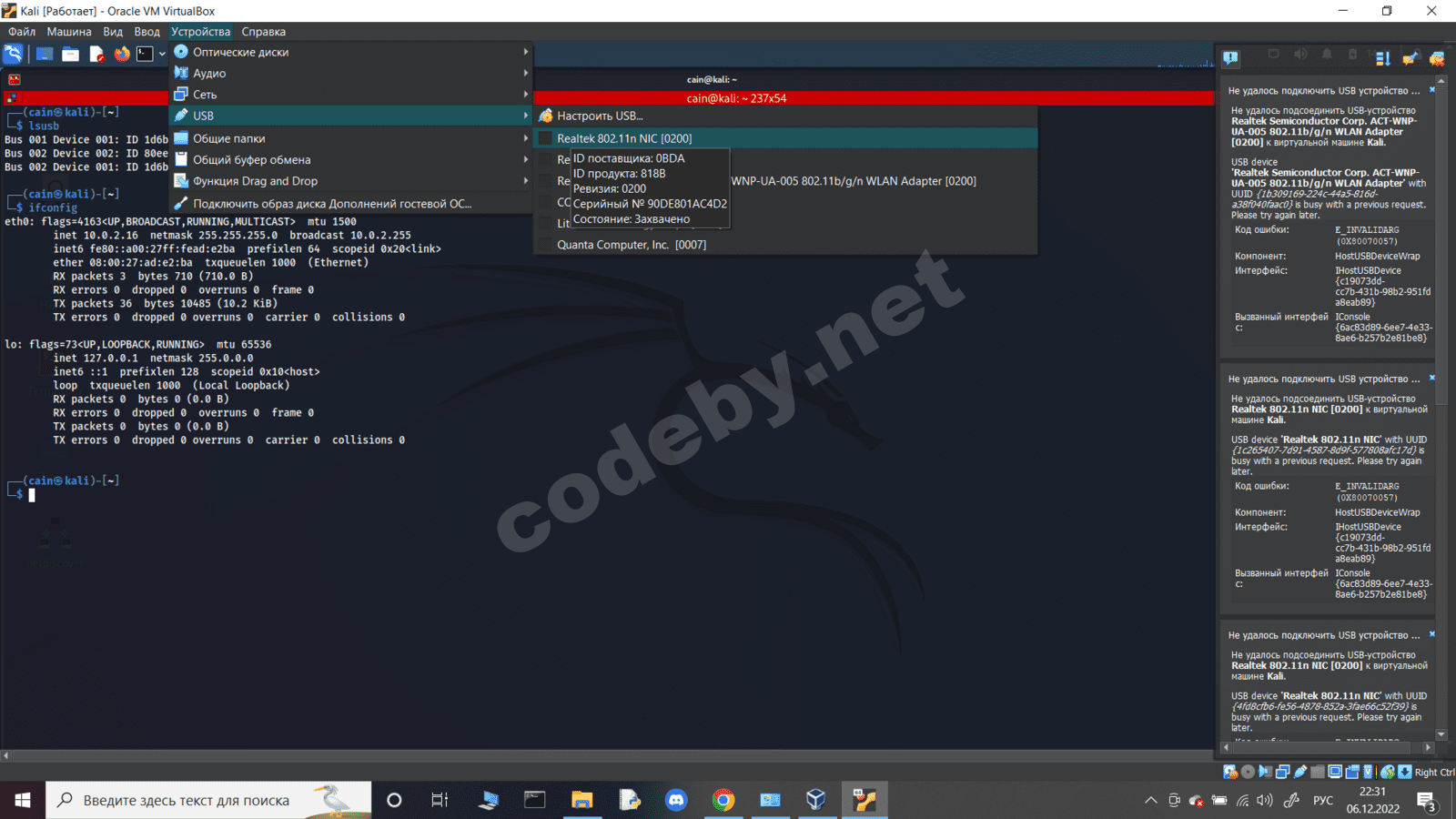Viewport: 1456px width, 819px height.
Task: Show hidden system tray icons
Action: point(1150,801)
